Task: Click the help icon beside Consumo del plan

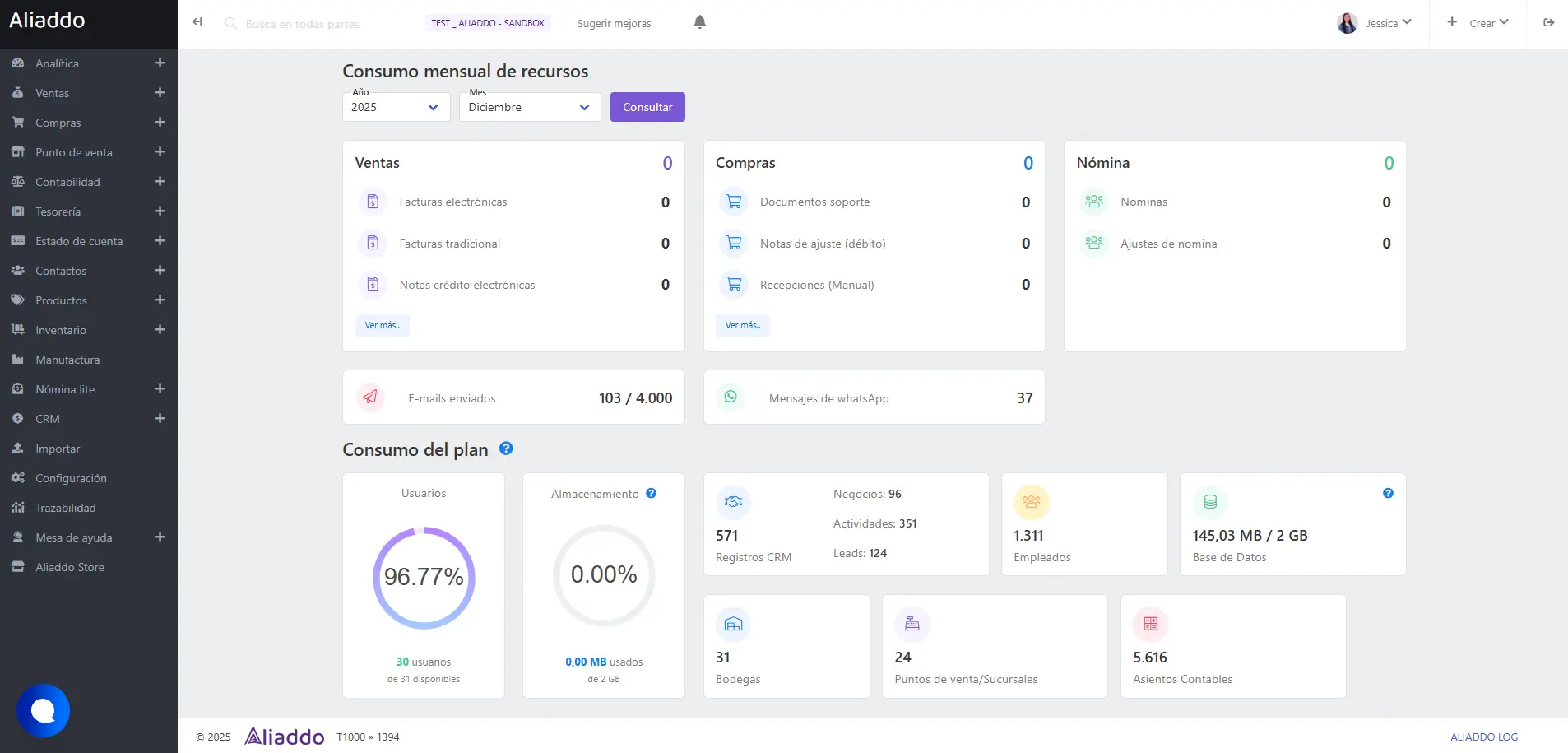Action: coord(506,449)
